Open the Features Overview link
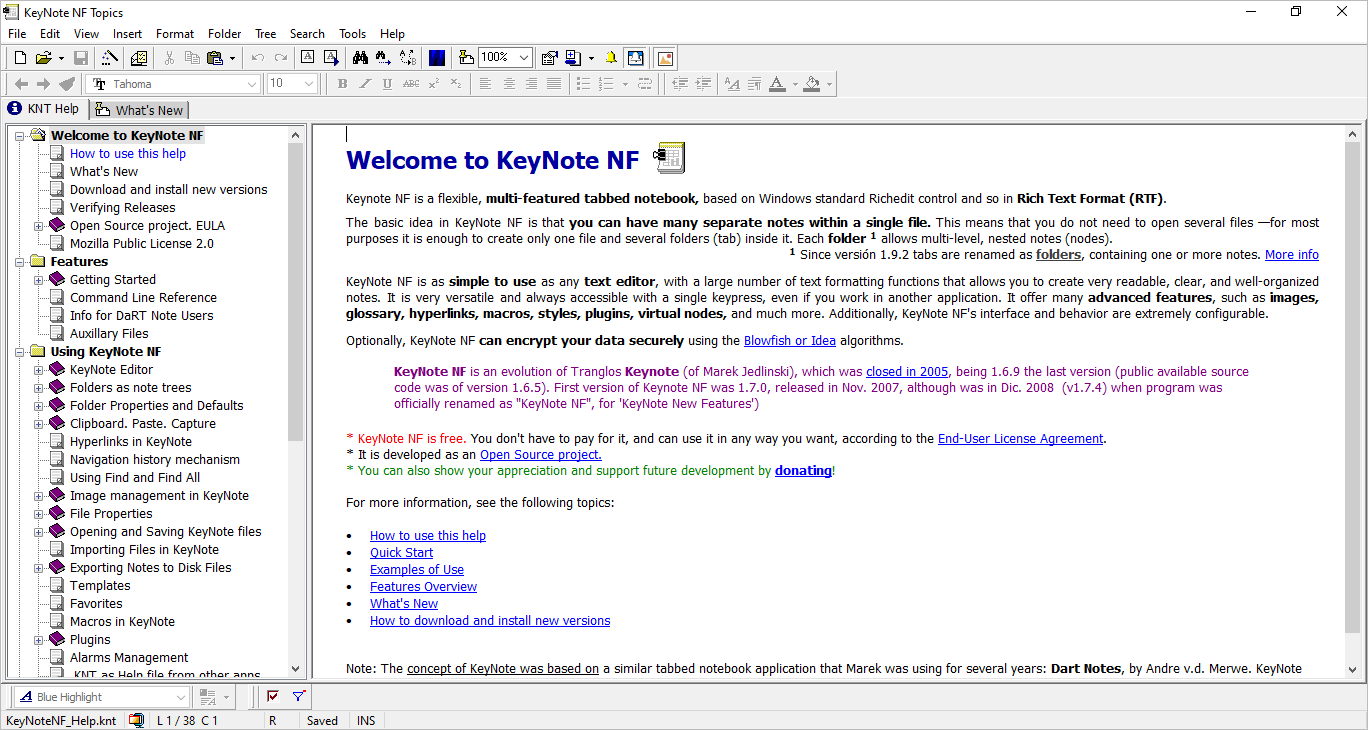The image size is (1368, 730). (423, 587)
